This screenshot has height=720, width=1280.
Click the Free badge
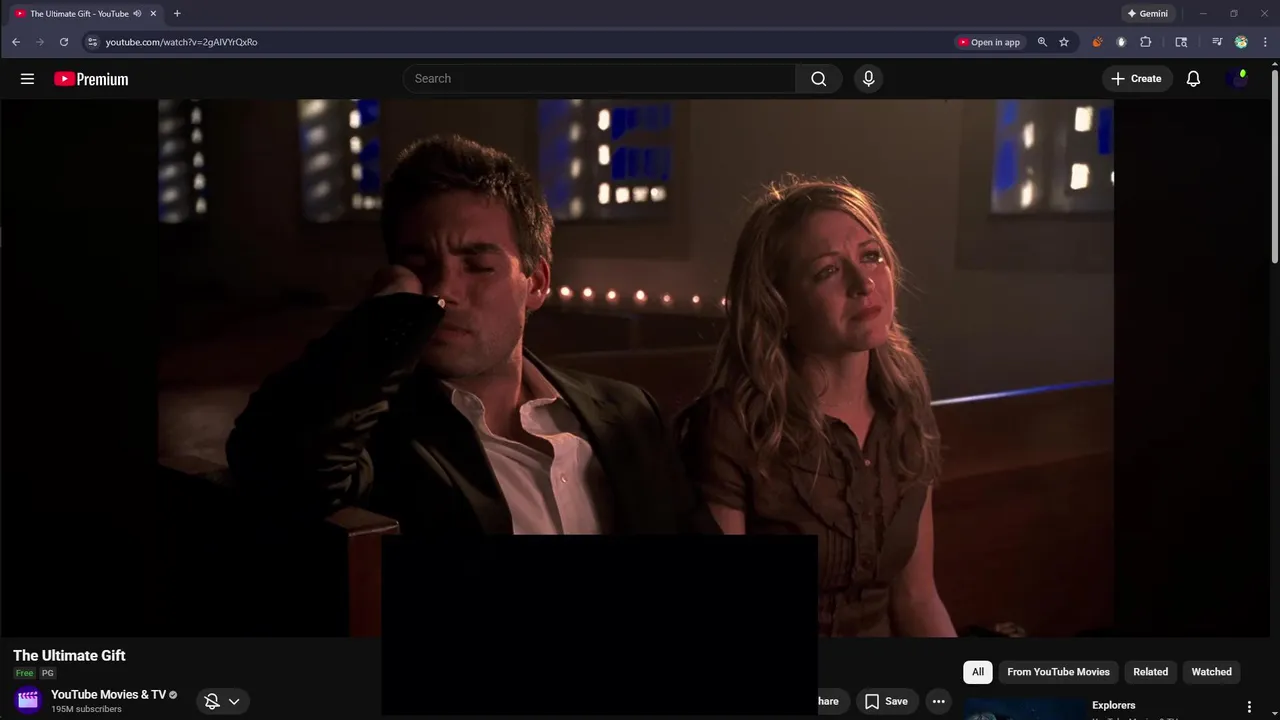(24, 673)
